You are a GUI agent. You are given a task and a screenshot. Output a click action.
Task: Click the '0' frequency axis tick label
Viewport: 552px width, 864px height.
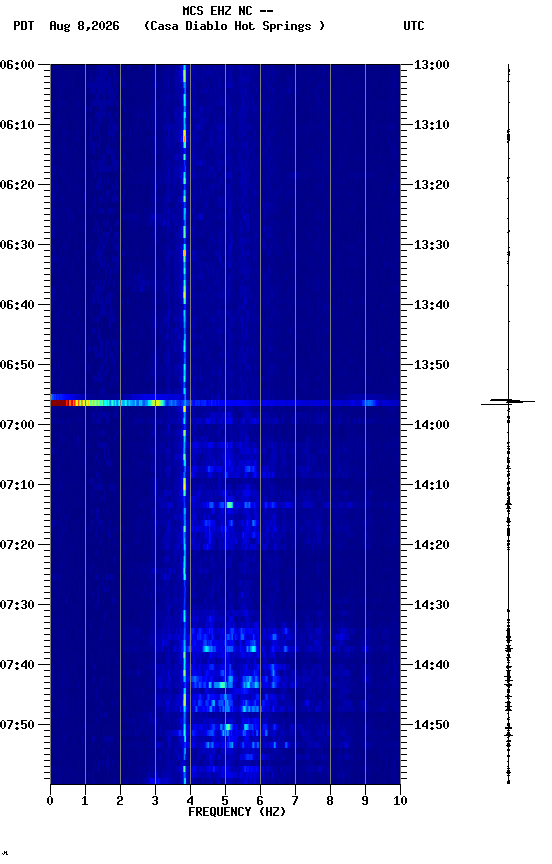click(x=50, y=801)
